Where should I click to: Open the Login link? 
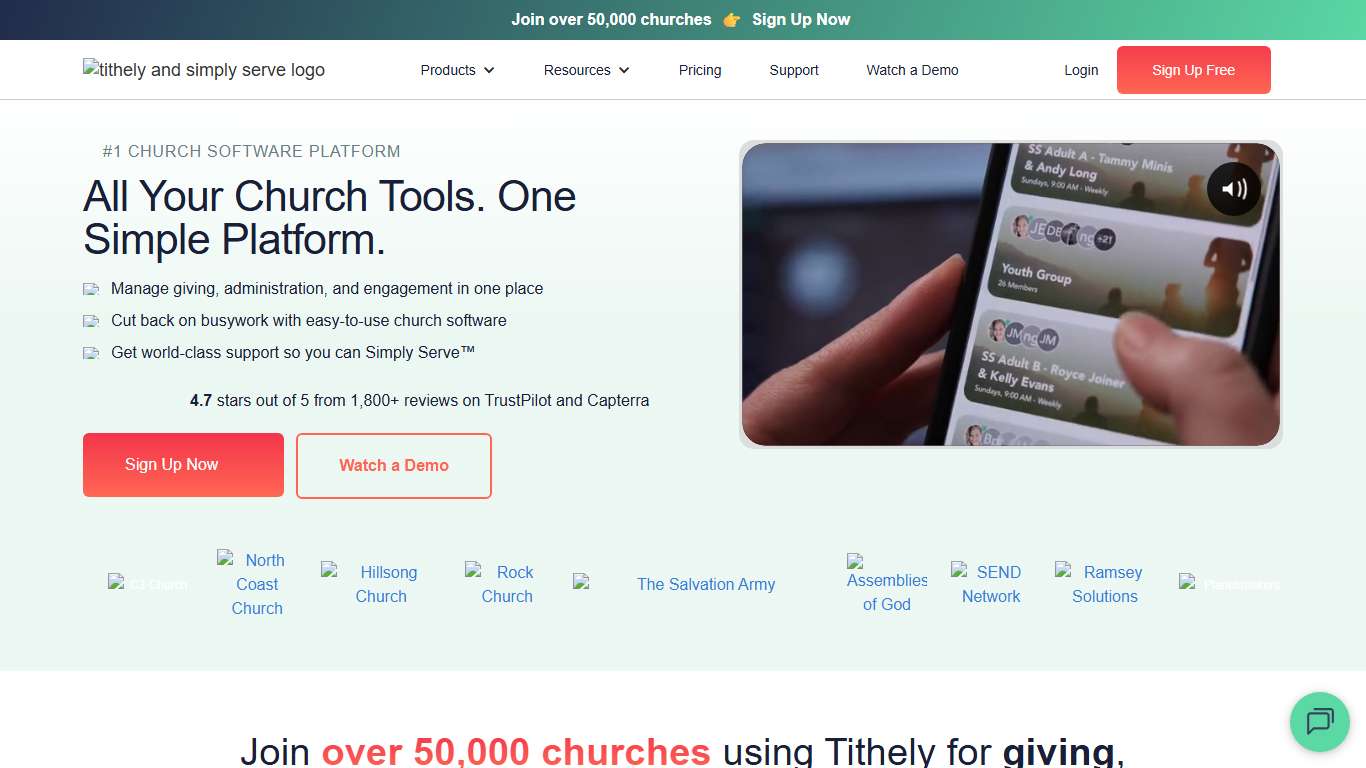pyautogui.click(x=1081, y=70)
